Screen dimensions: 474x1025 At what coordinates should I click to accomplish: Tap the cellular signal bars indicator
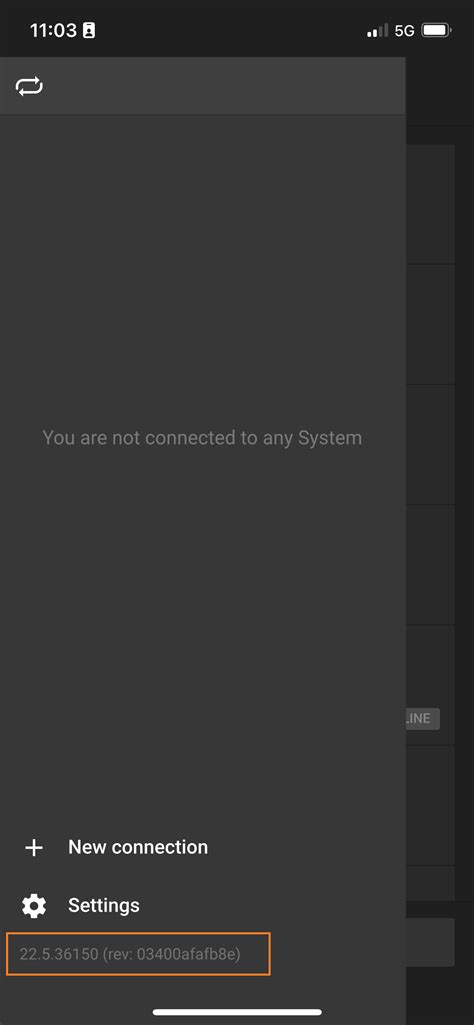pos(377,30)
